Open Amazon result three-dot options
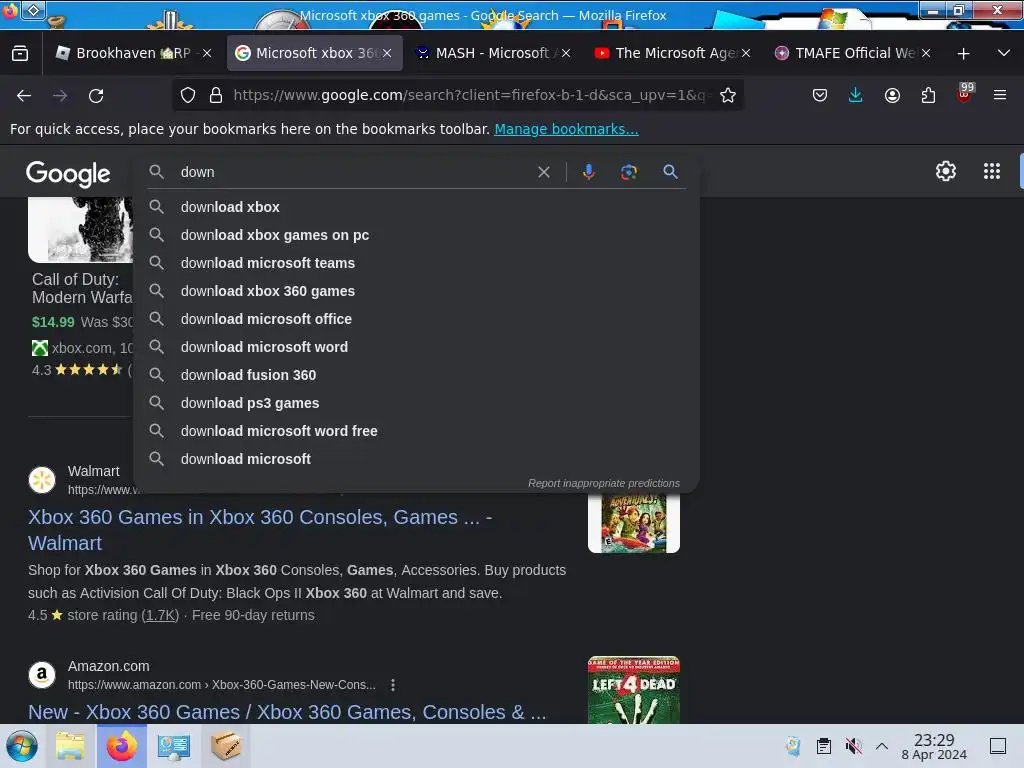 (392, 685)
